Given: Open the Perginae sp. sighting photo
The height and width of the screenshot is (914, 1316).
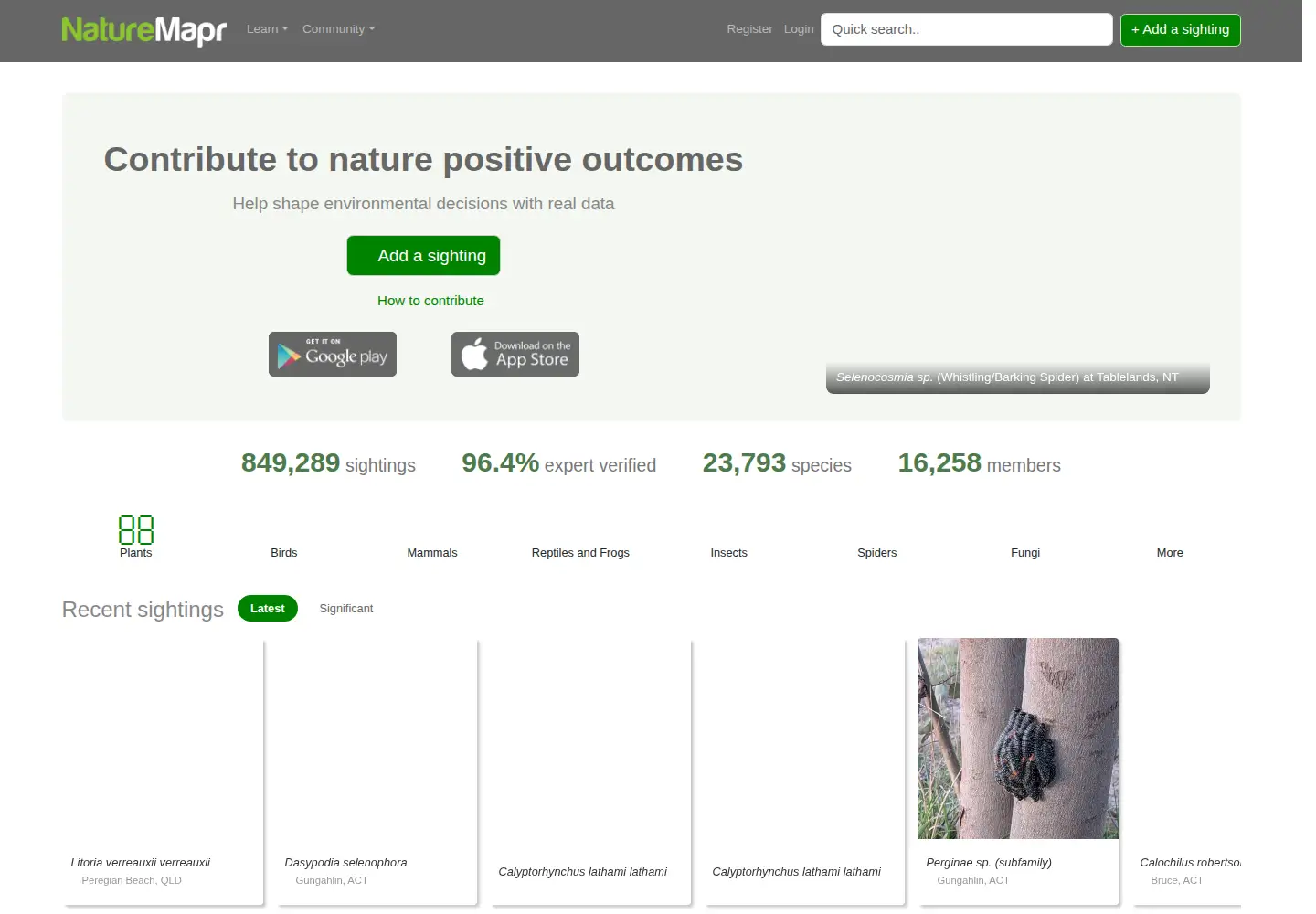Looking at the screenshot, I should click(x=1018, y=739).
